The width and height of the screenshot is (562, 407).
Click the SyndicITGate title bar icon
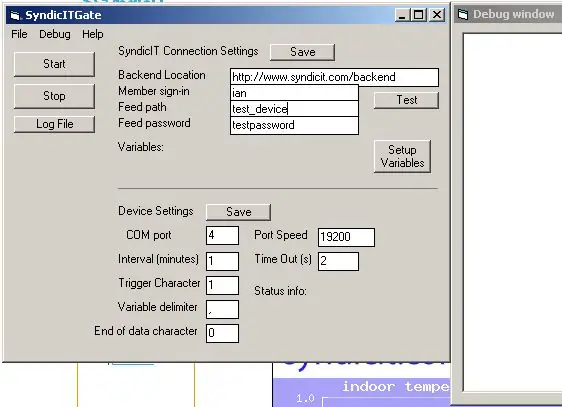tap(15, 15)
